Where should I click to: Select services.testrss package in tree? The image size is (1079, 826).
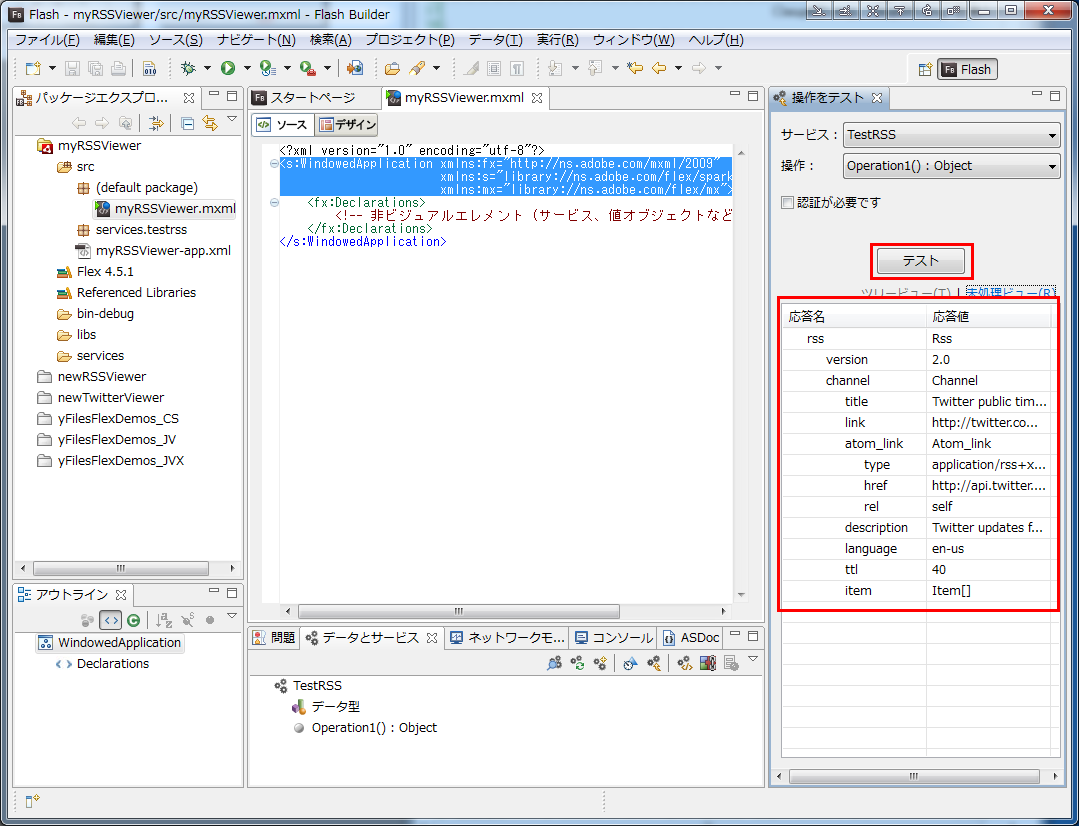coord(141,230)
